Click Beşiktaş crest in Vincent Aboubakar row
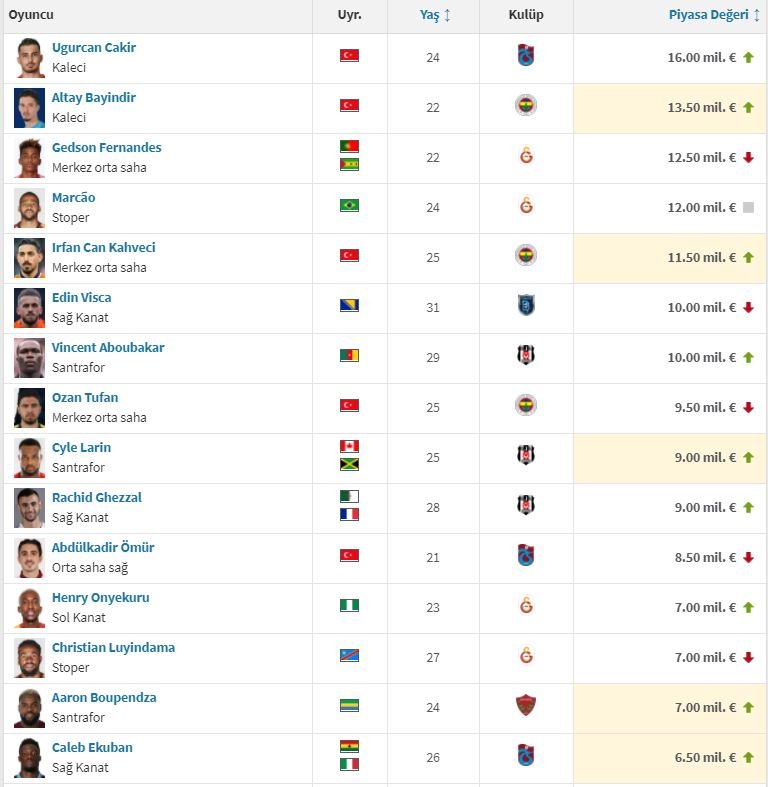 pyautogui.click(x=526, y=356)
